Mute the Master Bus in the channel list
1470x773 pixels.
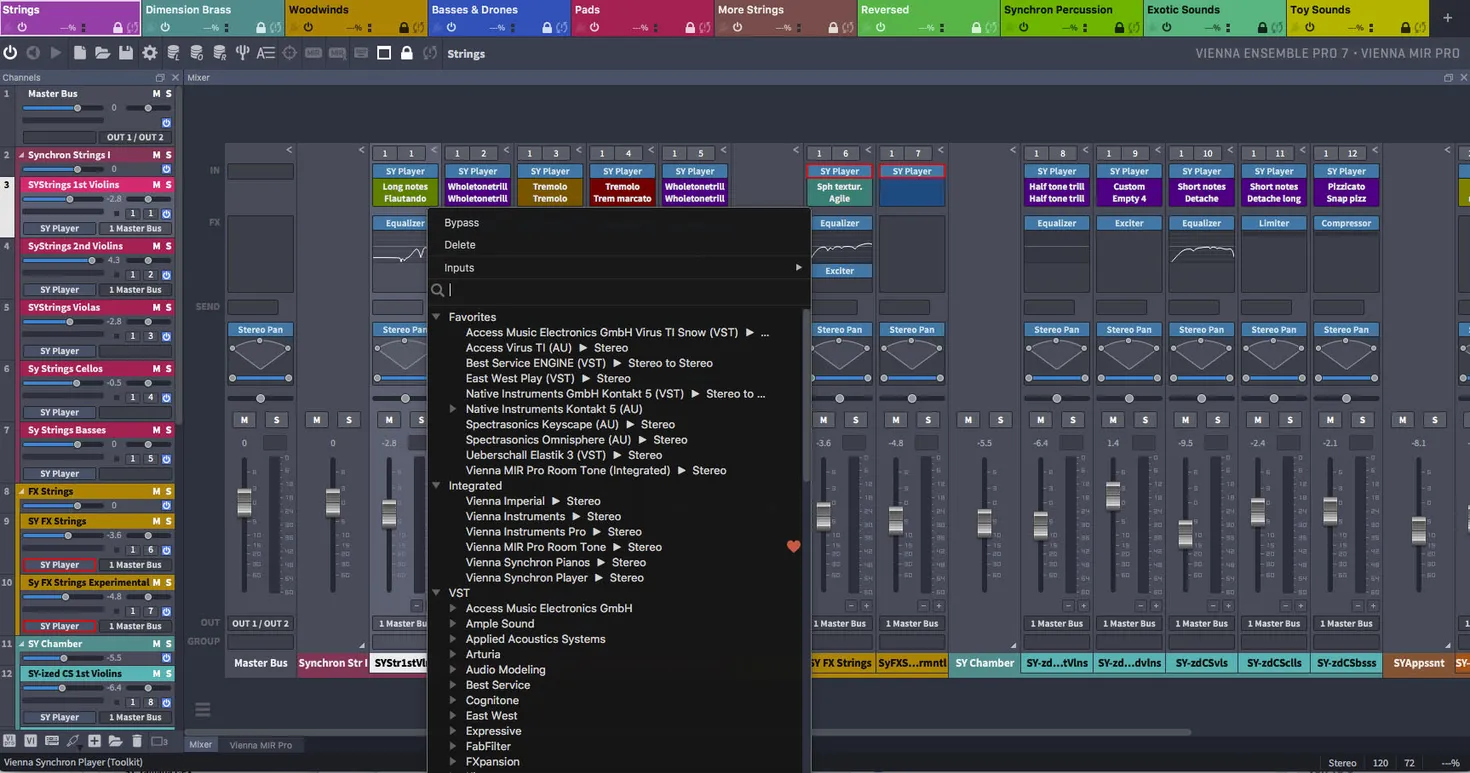[156, 94]
